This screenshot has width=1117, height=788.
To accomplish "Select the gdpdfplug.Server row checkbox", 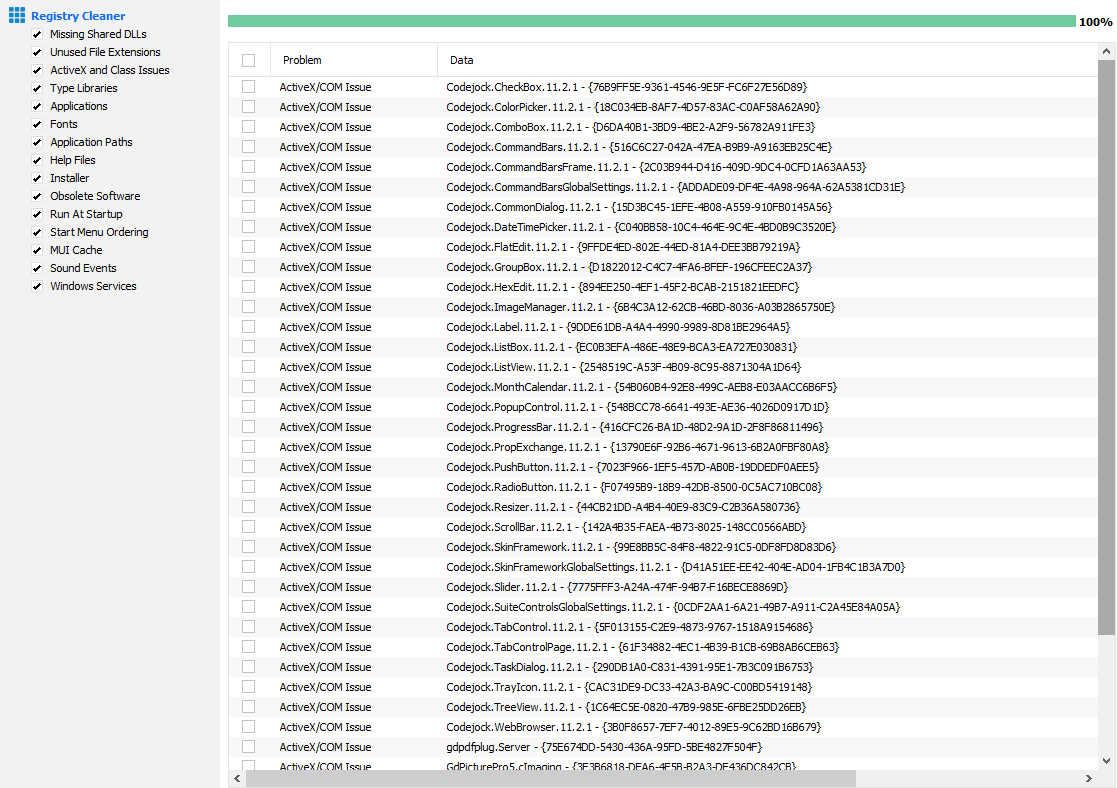I will [x=249, y=747].
